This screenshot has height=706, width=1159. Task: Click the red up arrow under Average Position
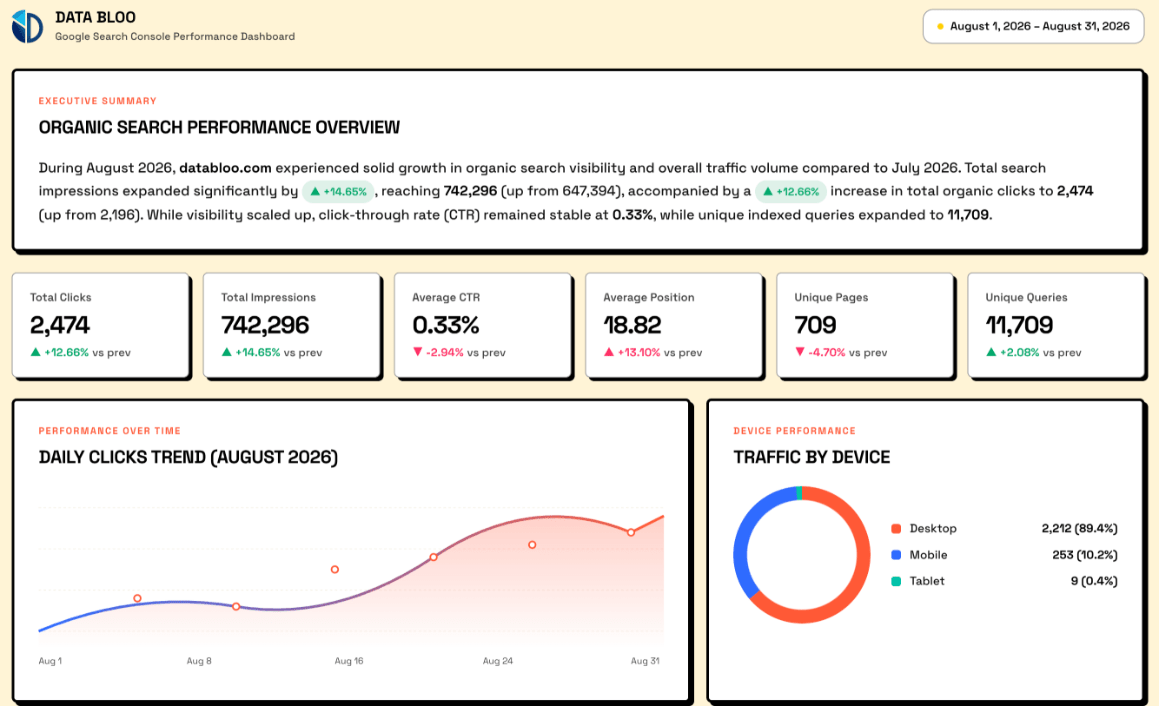tap(609, 352)
